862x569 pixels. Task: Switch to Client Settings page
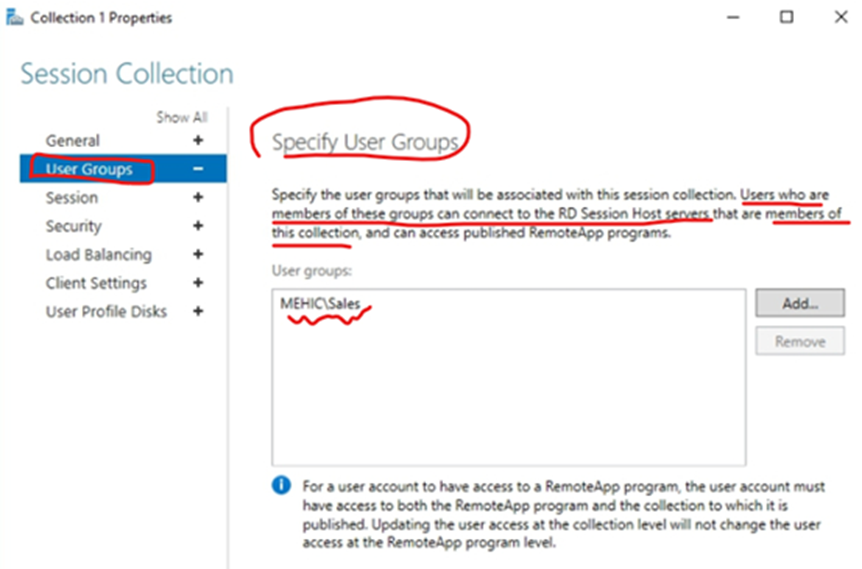[96, 283]
